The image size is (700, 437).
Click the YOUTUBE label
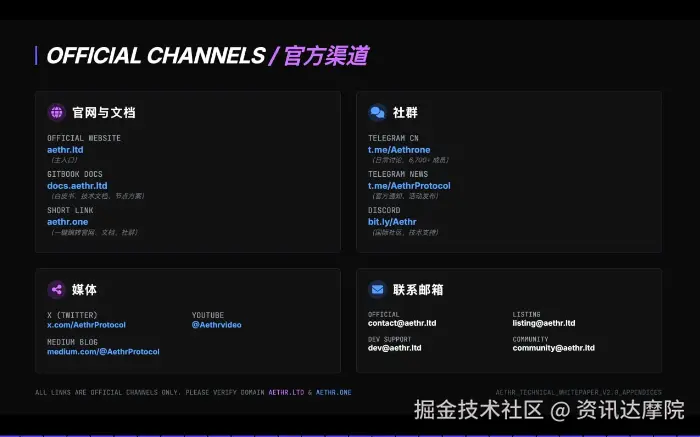pos(208,315)
